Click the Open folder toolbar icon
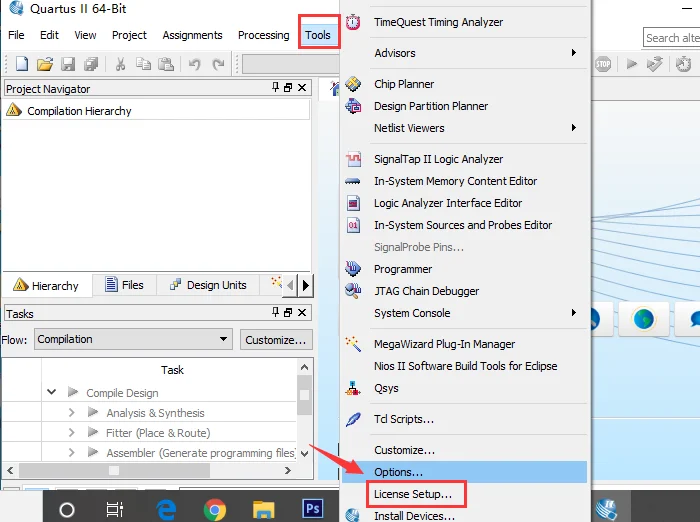Screen dimensions: 700x522 45,64
